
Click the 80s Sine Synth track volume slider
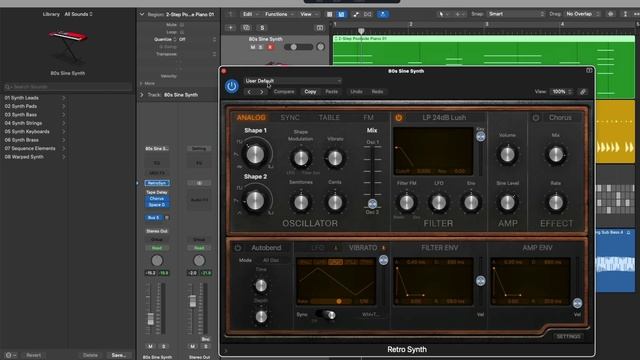coord(299,47)
